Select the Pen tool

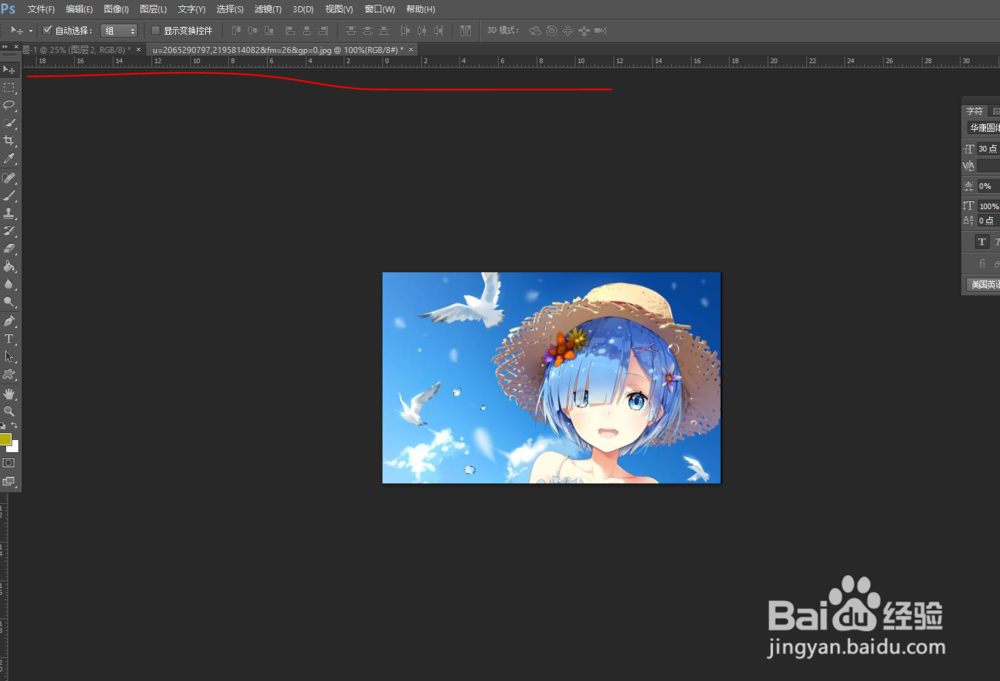click(9, 321)
